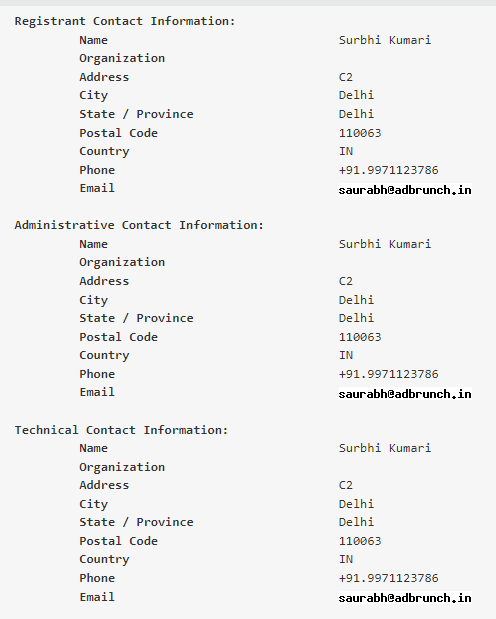Click the Administrative Contact Information heading
Image resolution: width=496 pixels, height=619 pixels.
click(x=139, y=225)
